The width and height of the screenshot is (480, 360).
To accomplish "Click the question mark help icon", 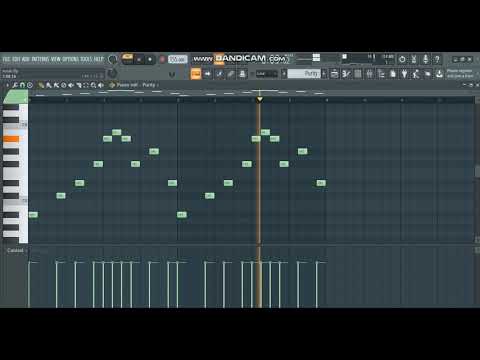I will point(437,59).
